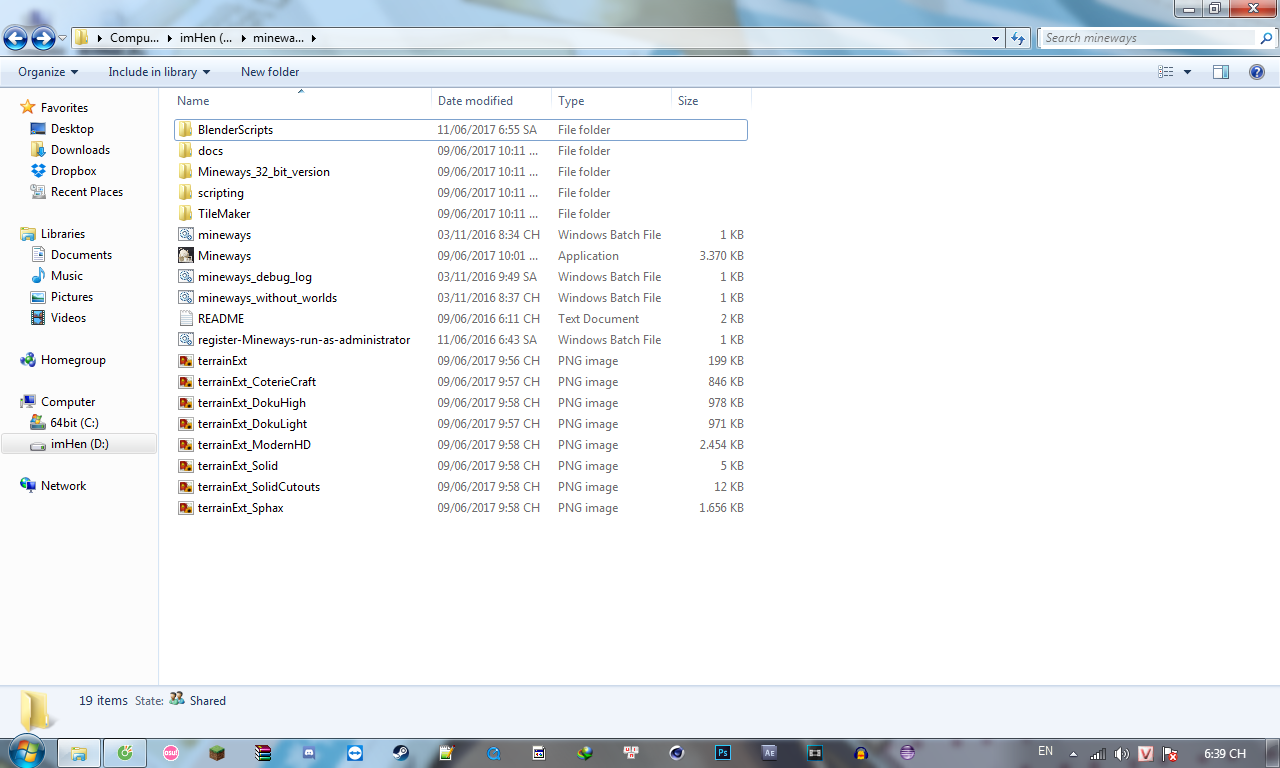
Task: Open Discord from the taskbar
Action: [x=309, y=753]
